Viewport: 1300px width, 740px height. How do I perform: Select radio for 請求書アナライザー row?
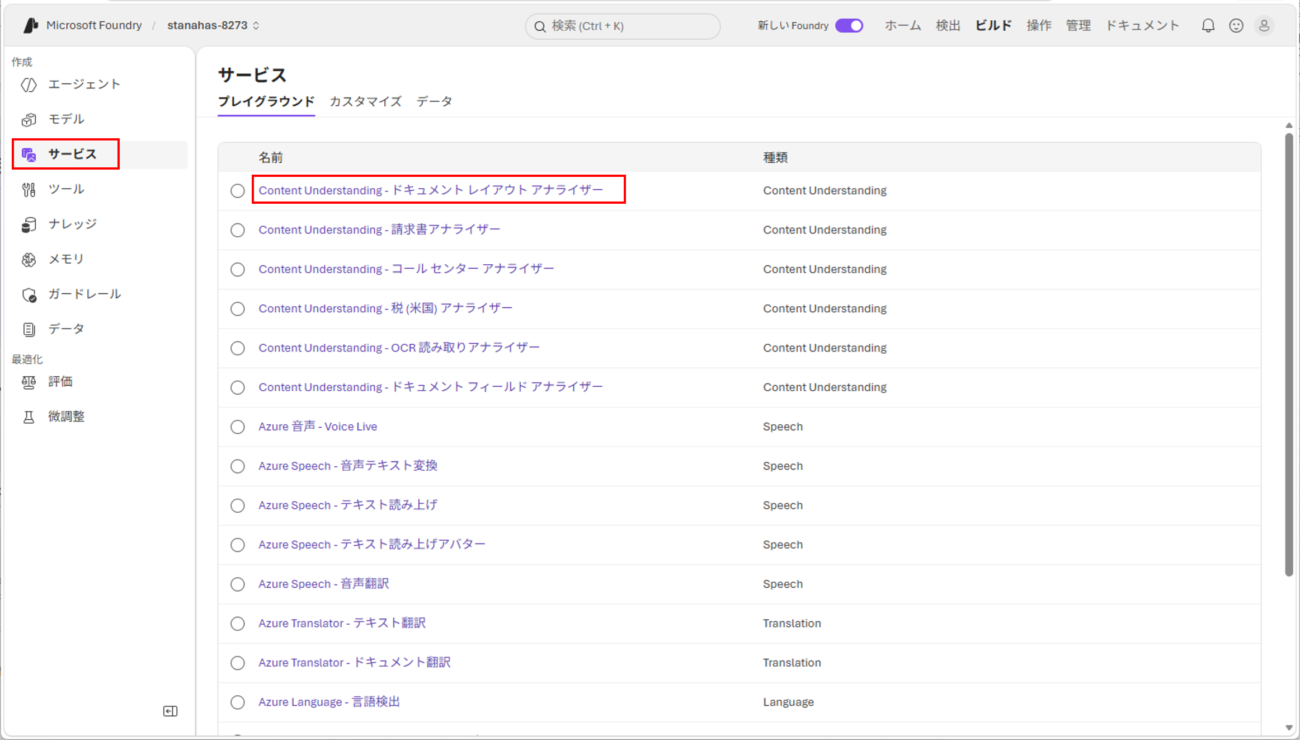point(237,230)
